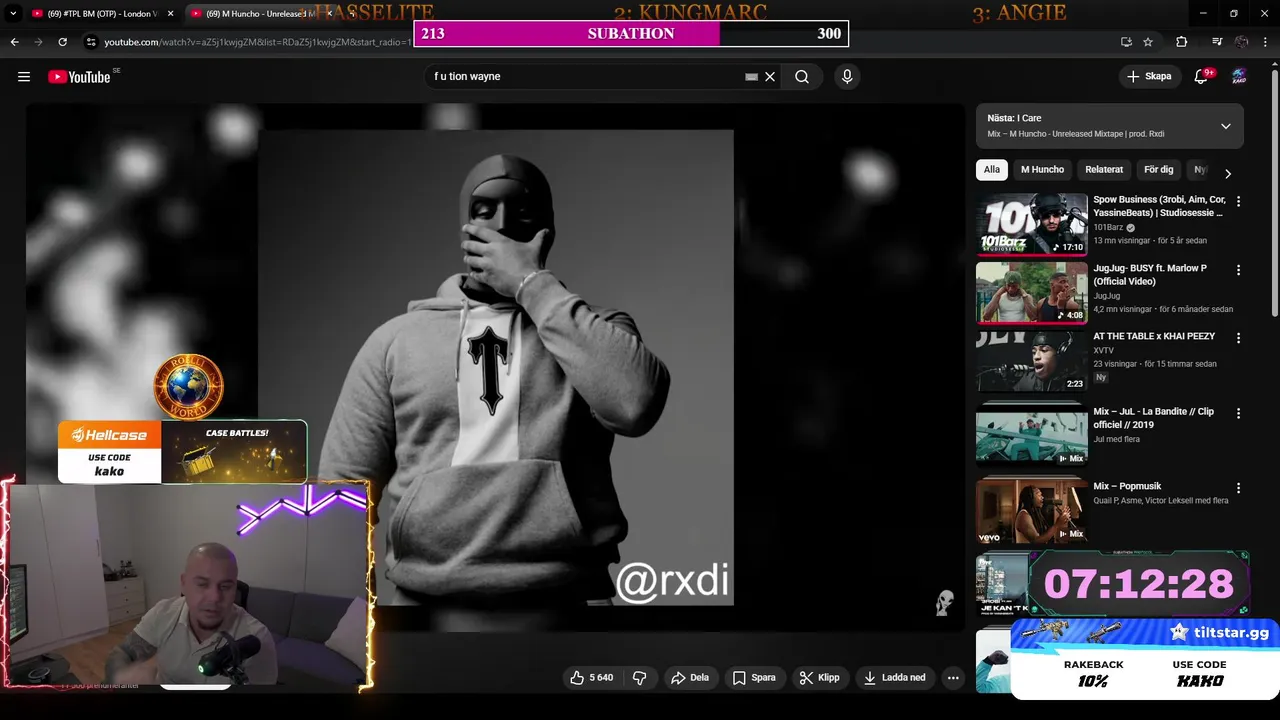1280x720 pixels.
Task: Bookmark this page with star icon
Action: pyautogui.click(x=1148, y=42)
